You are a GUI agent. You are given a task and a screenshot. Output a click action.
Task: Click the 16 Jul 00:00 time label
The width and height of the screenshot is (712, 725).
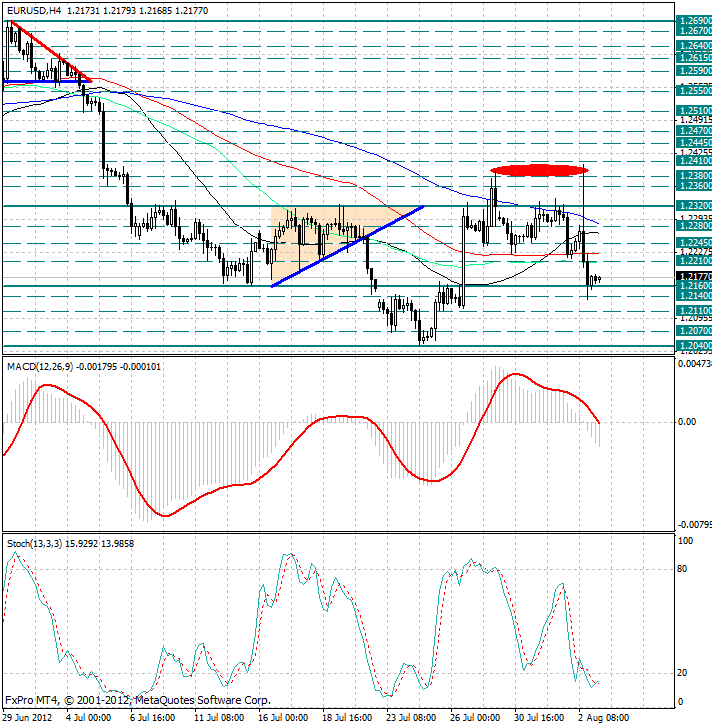click(x=283, y=718)
